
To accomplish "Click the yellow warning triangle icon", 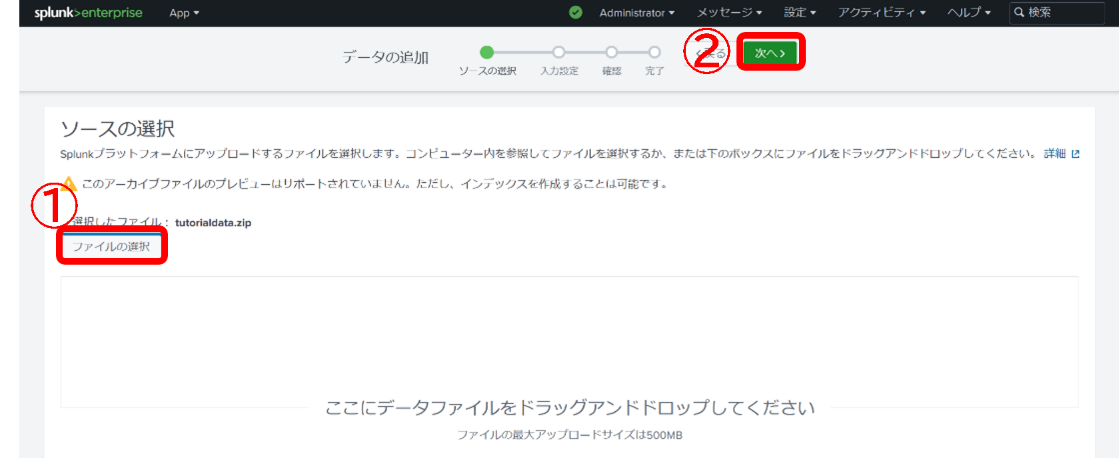I will (x=69, y=184).
